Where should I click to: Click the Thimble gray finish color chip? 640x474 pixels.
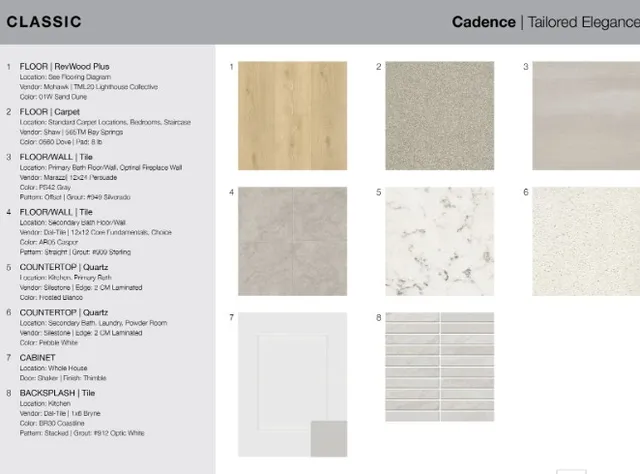click(x=328, y=437)
